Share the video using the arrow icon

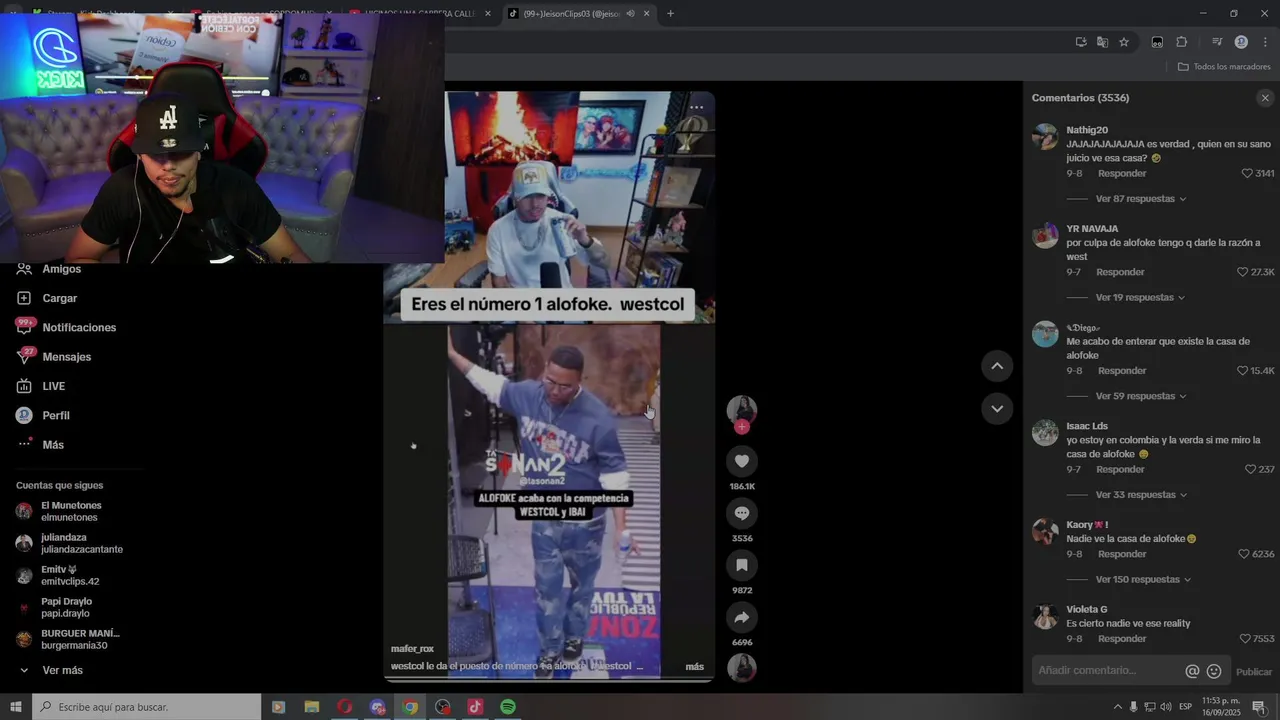[x=741, y=617]
